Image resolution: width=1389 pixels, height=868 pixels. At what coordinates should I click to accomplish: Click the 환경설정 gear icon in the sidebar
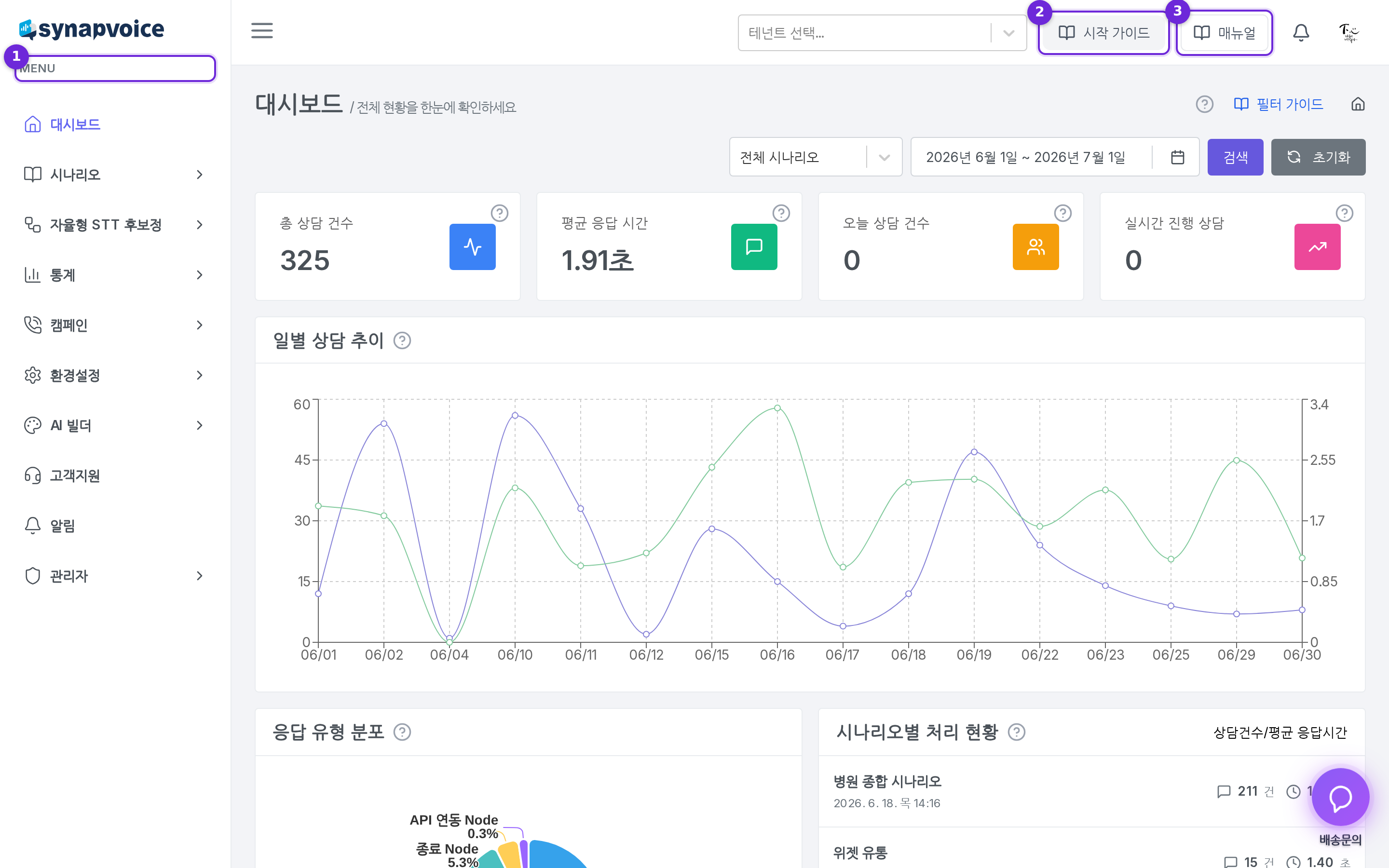pos(33,375)
